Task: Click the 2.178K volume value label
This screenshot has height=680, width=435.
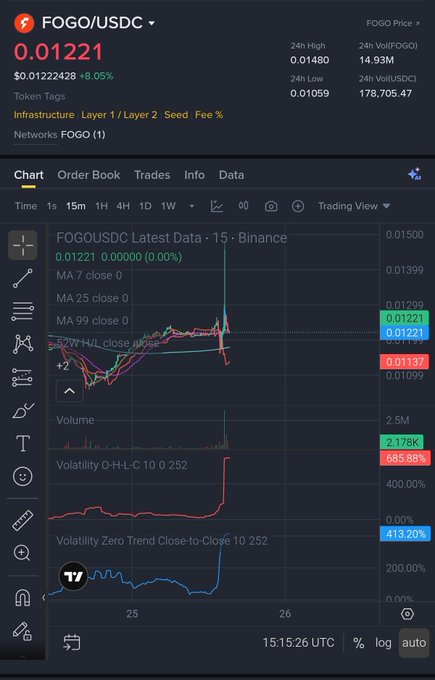Action: pos(402,442)
